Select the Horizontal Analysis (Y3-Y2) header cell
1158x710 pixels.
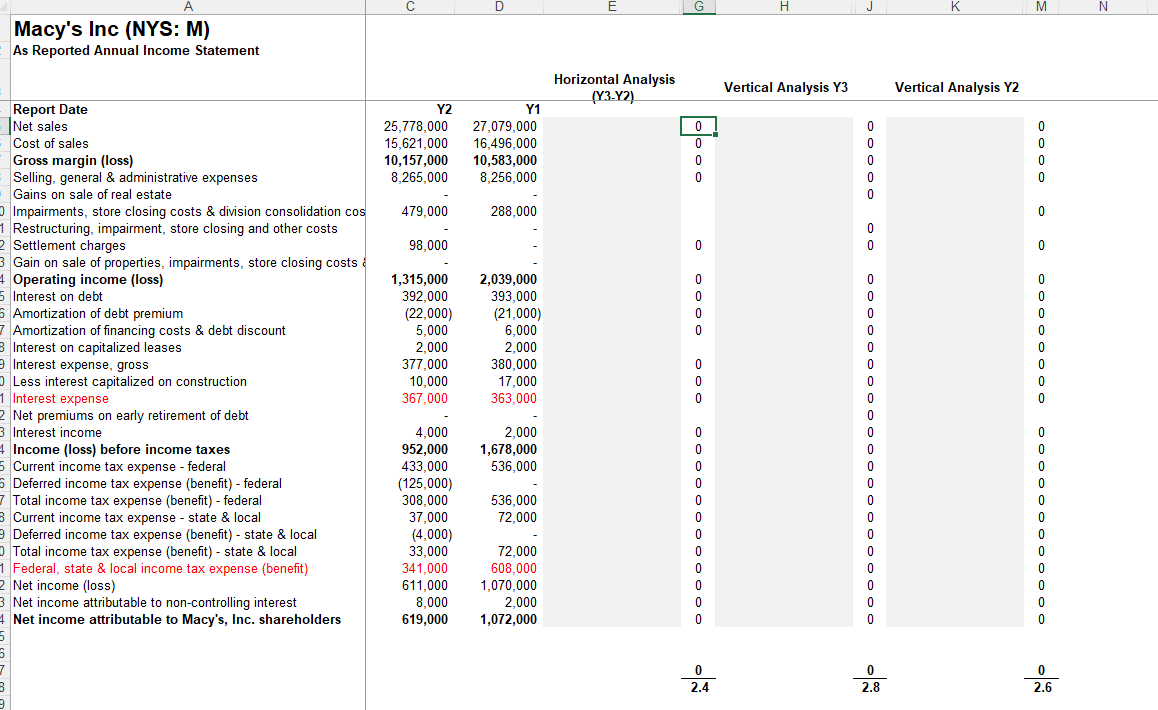[x=613, y=85]
